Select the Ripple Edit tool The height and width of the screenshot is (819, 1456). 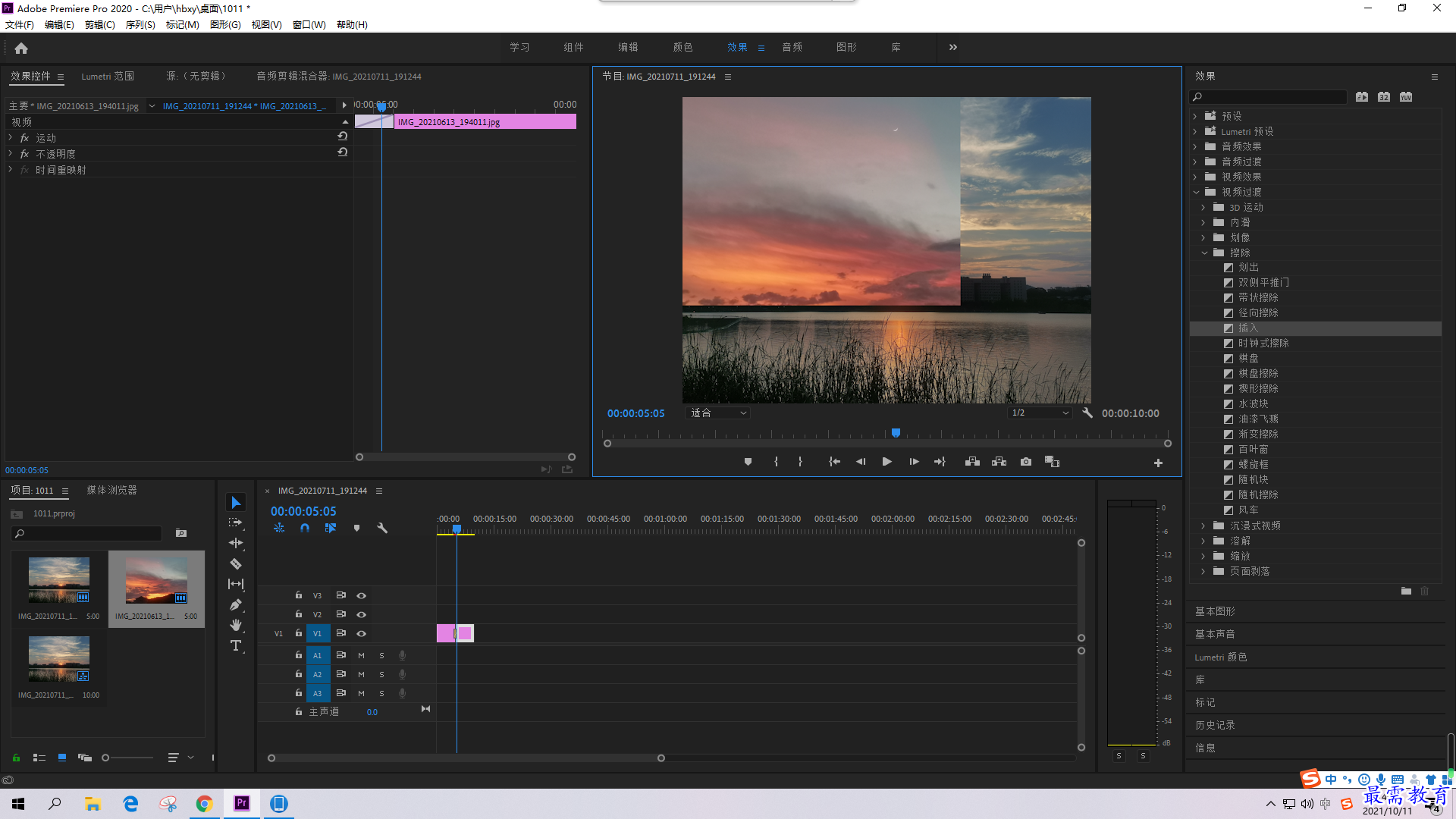[236, 543]
